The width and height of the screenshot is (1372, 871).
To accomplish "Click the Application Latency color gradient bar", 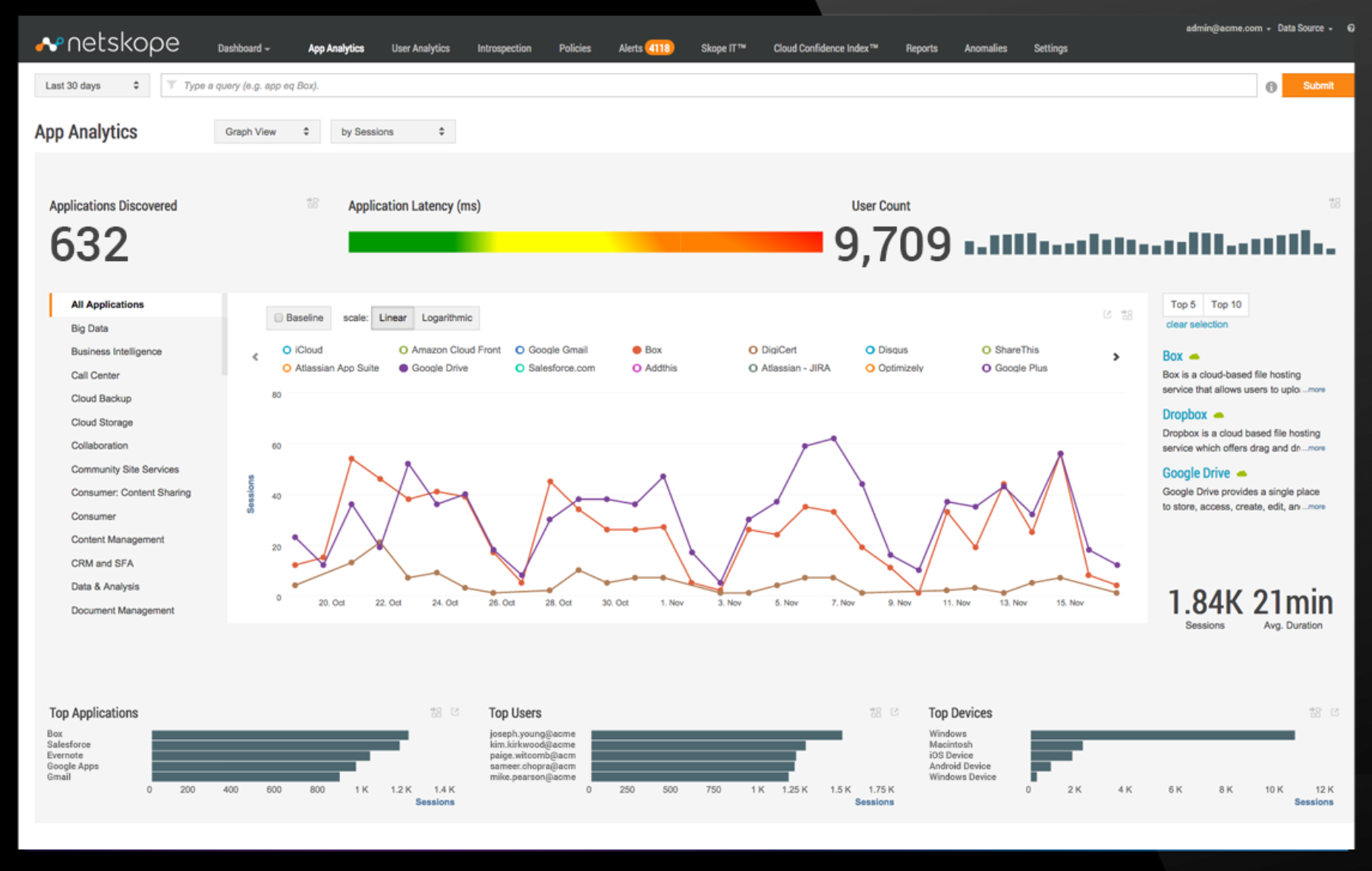I will tap(585, 242).
